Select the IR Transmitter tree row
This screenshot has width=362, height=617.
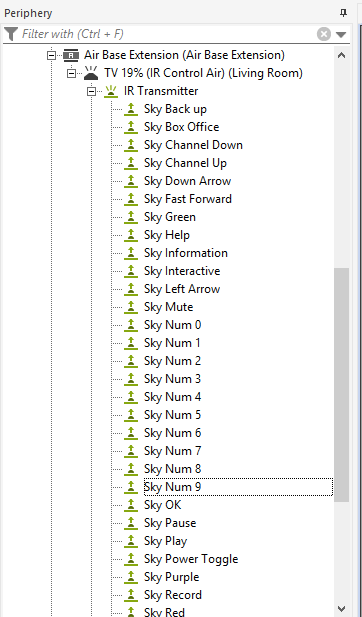(x=161, y=91)
